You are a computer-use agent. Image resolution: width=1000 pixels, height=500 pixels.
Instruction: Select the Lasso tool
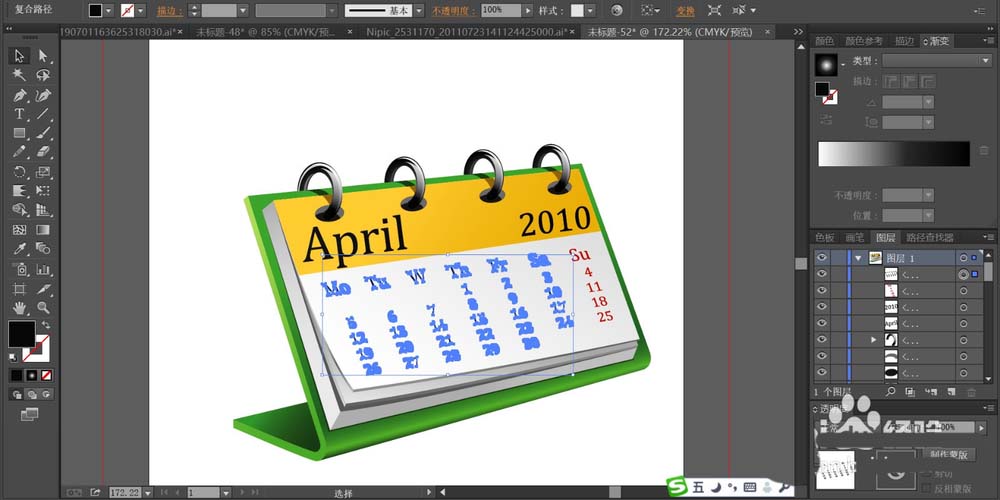pyautogui.click(x=43, y=75)
